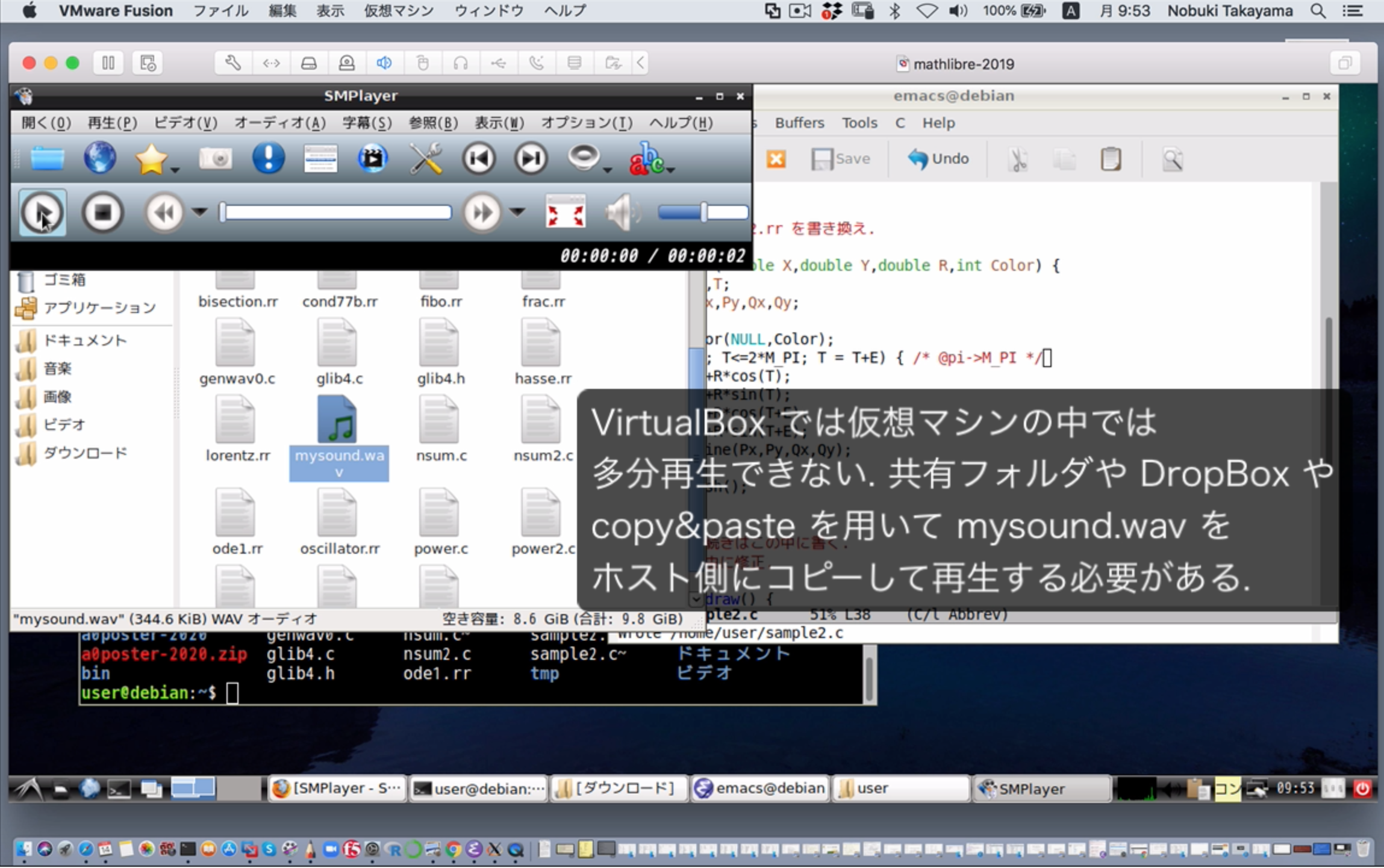Open favorites star icon
Viewport: 1384px width, 868px height.
[151, 159]
